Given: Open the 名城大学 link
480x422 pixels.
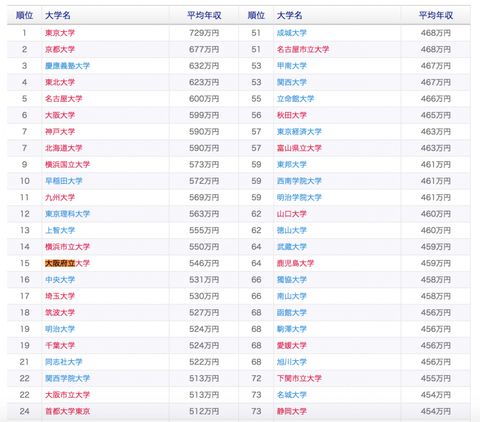Looking at the screenshot, I should (x=292, y=395).
